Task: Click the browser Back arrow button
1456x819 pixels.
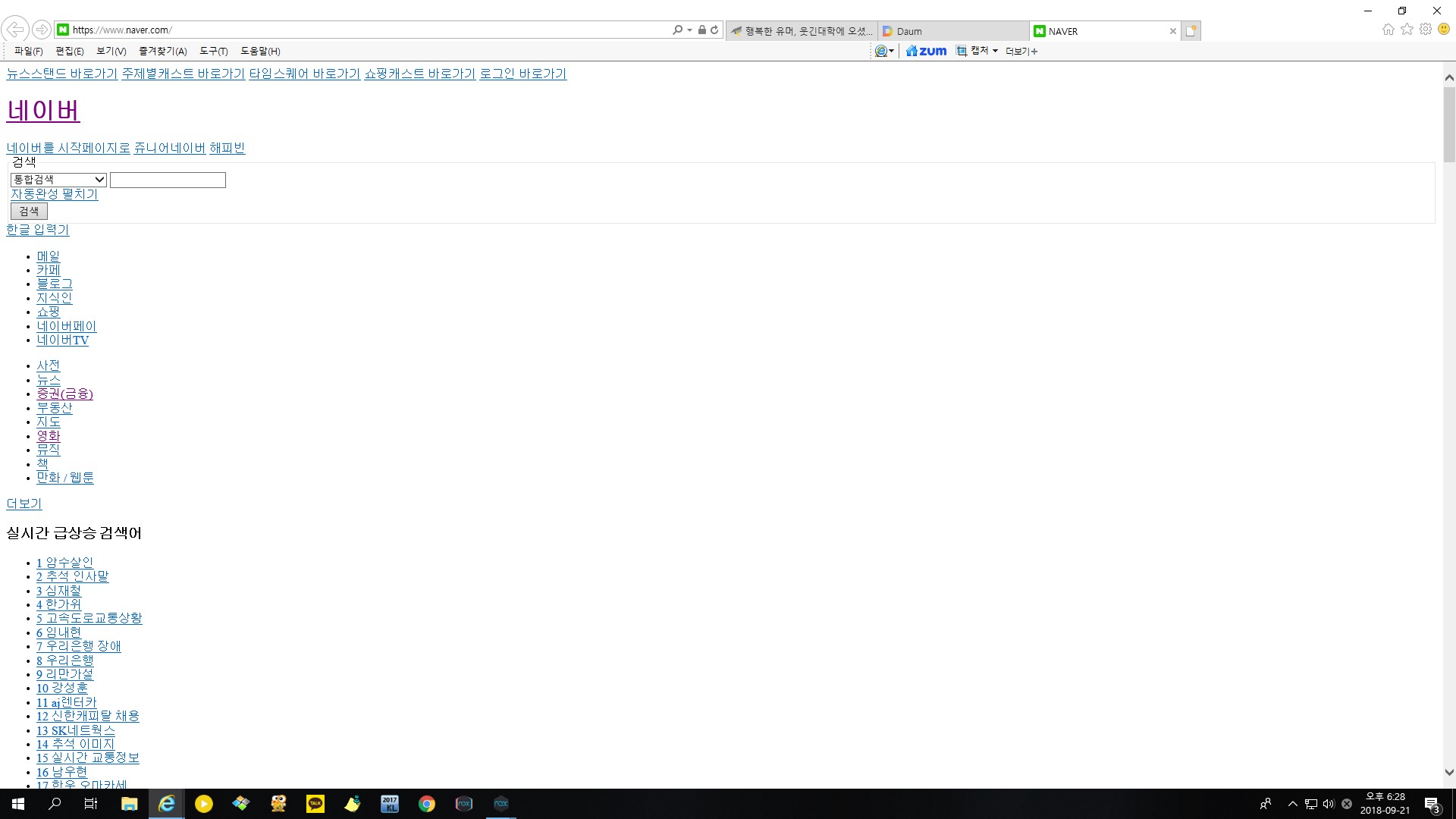Action: [15, 30]
